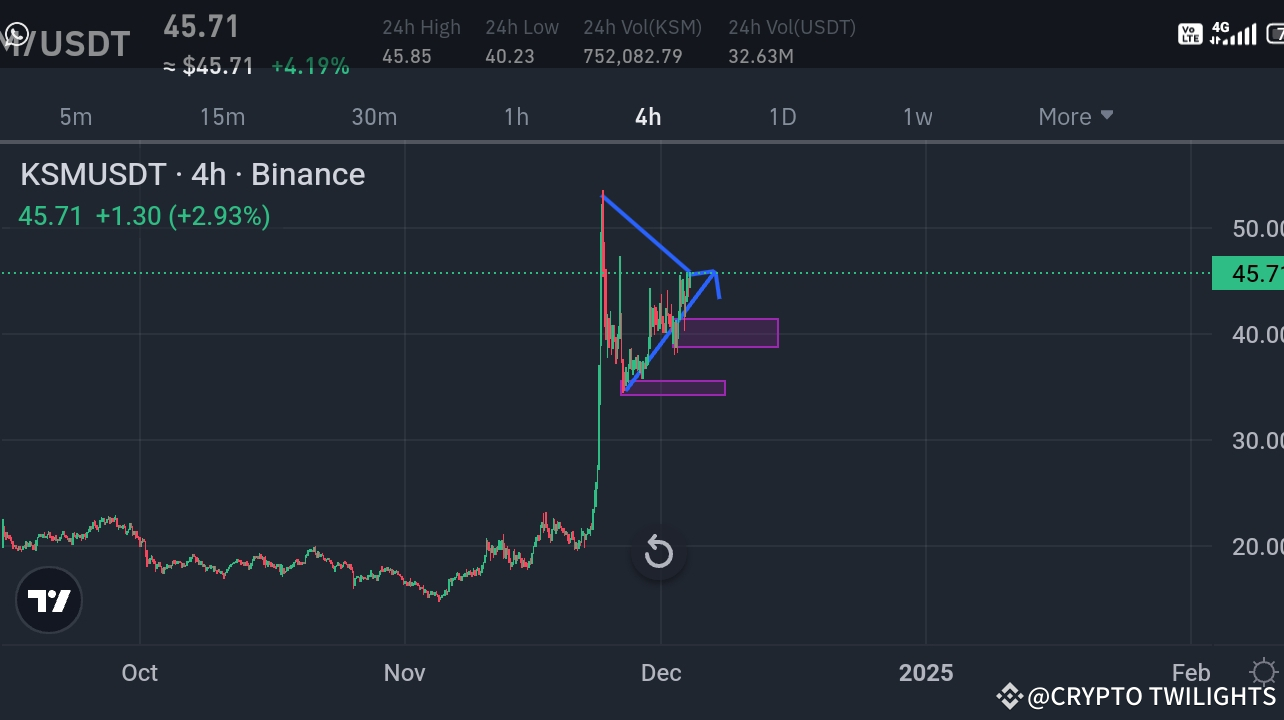
Task: Open the floating WhatsApp chat bubble
Action: [16, 34]
